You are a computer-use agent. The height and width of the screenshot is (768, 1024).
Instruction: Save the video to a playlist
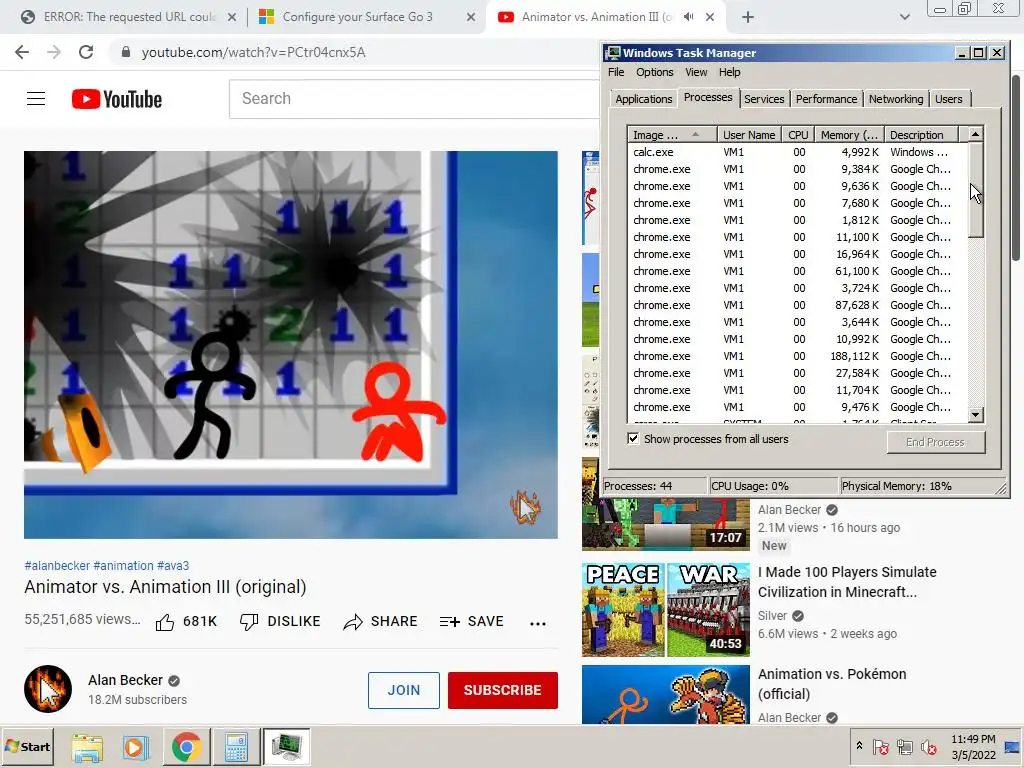[472, 622]
